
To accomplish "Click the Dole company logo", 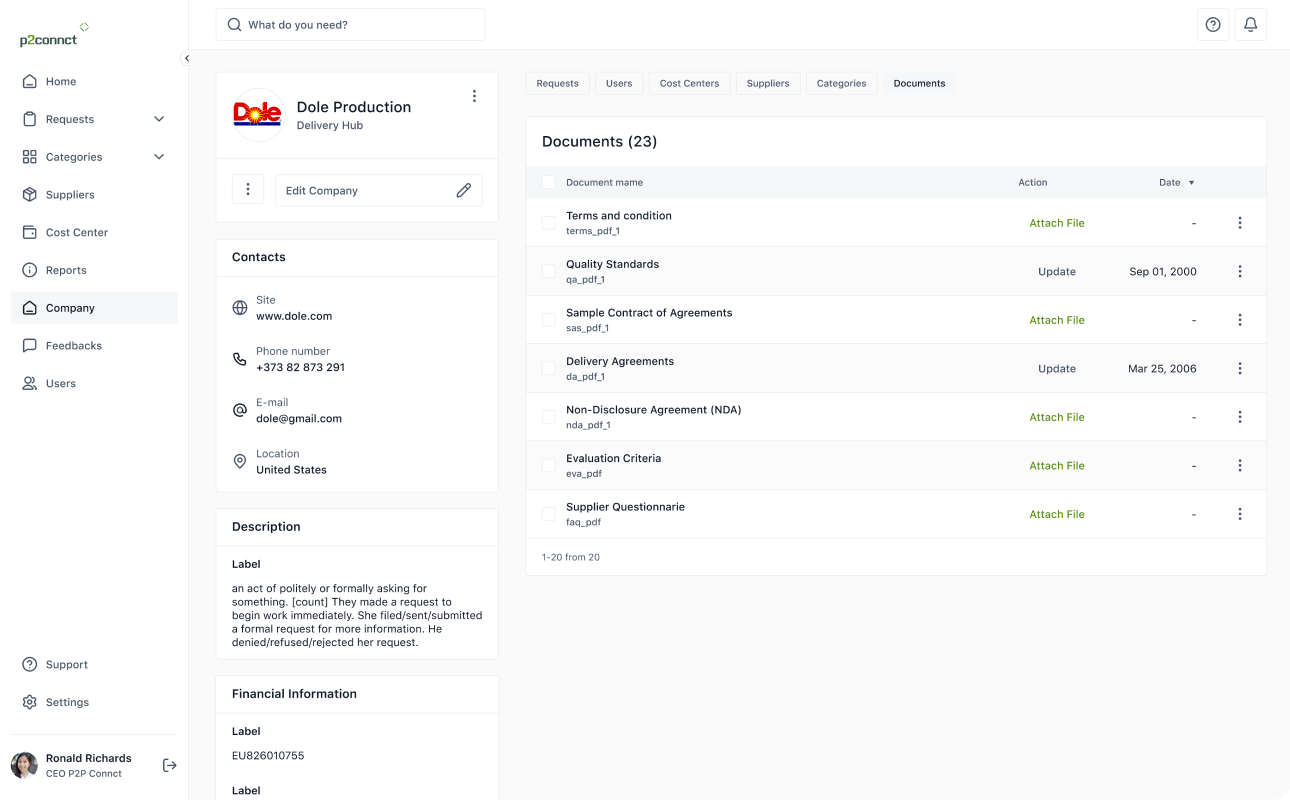I will point(257,115).
